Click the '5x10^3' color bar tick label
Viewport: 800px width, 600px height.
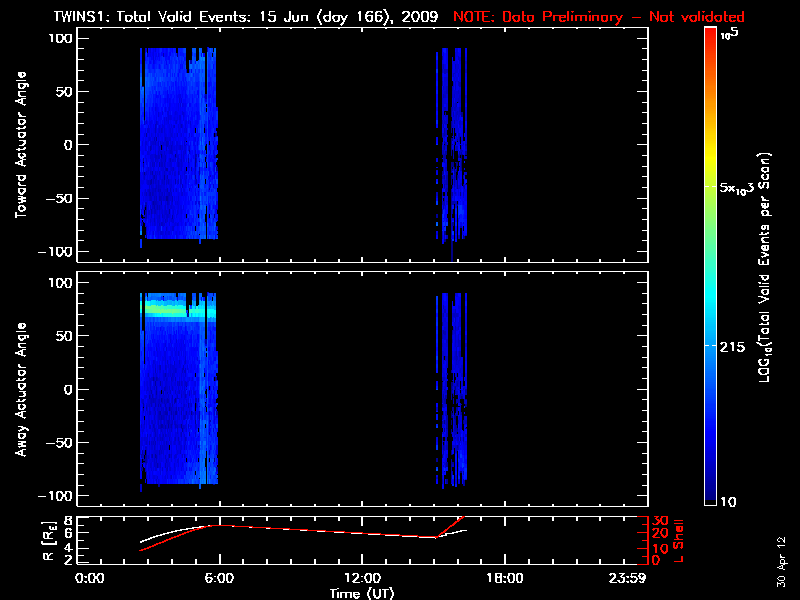tap(742, 187)
